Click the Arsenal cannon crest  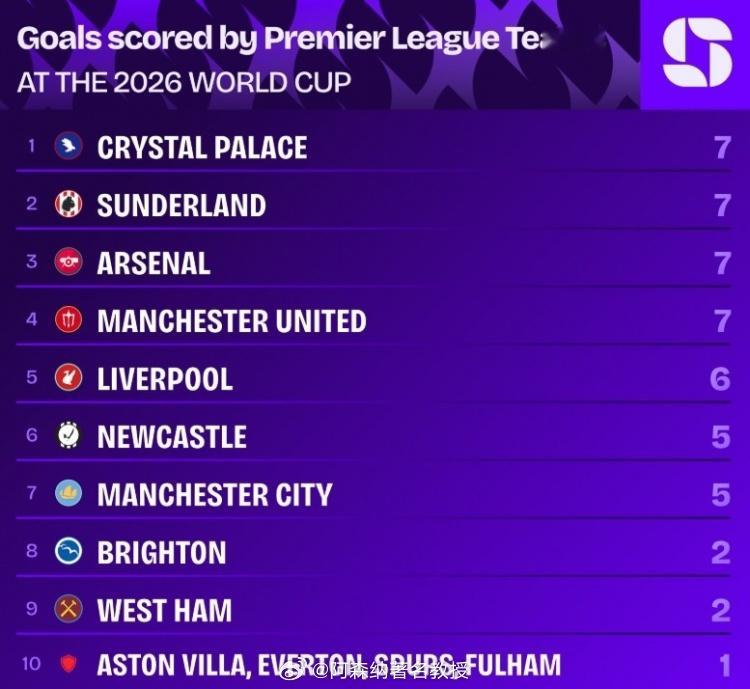[68, 261]
